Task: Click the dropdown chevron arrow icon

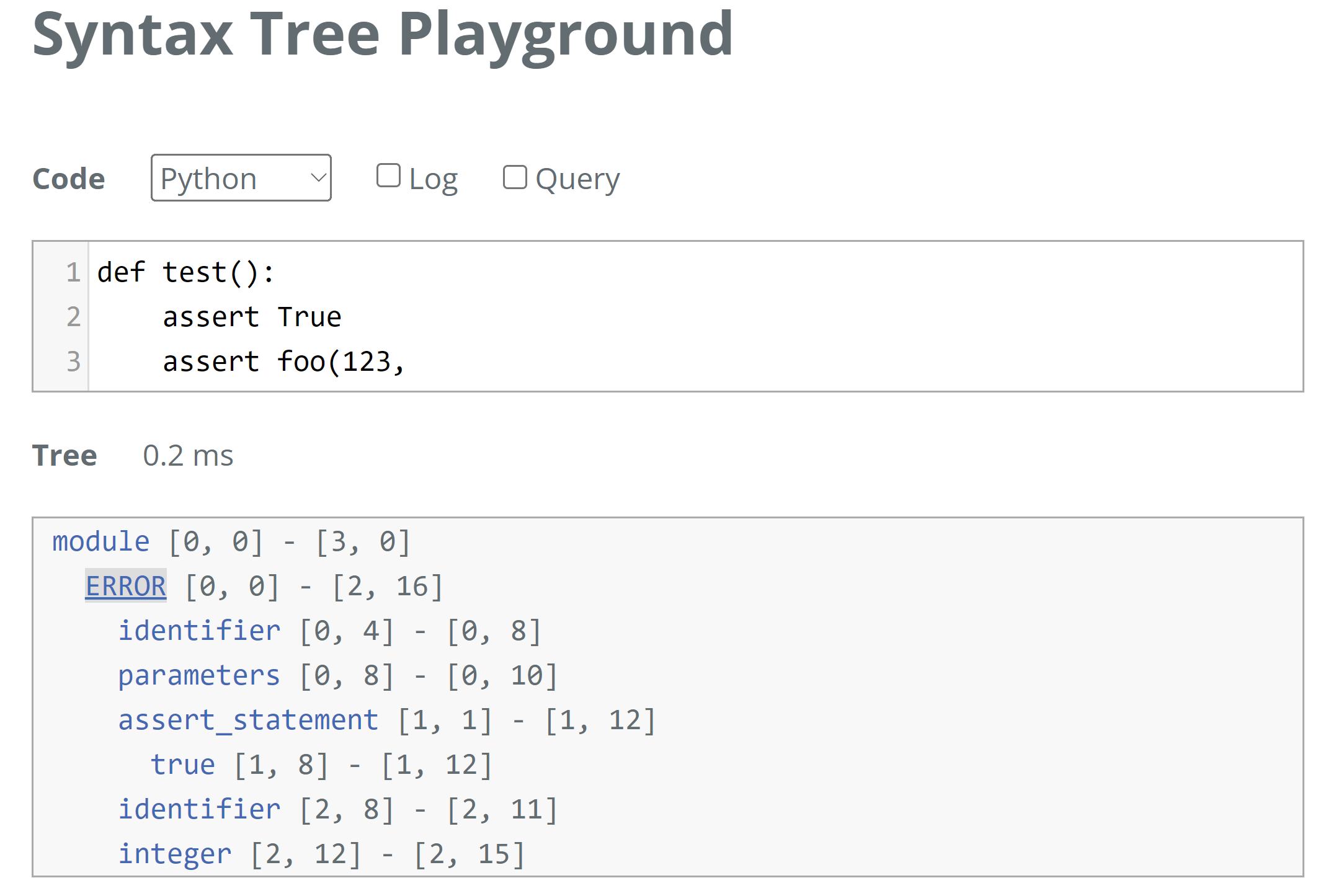Action: (x=318, y=178)
